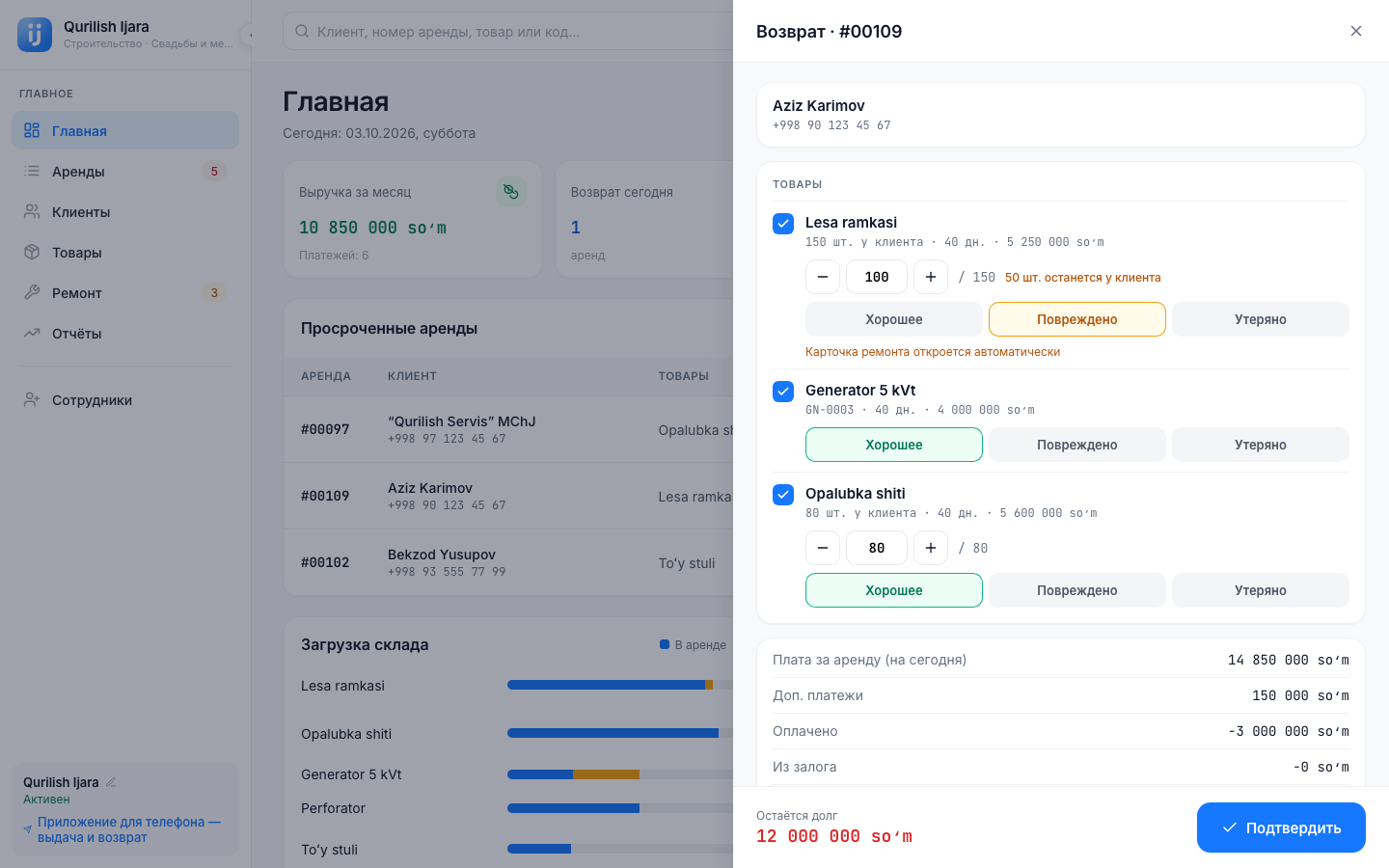Viewport: 1389px width, 868px height.
Task: Decrease Lesa ramkasi return quantity
Action: click(x=823, y=277)
